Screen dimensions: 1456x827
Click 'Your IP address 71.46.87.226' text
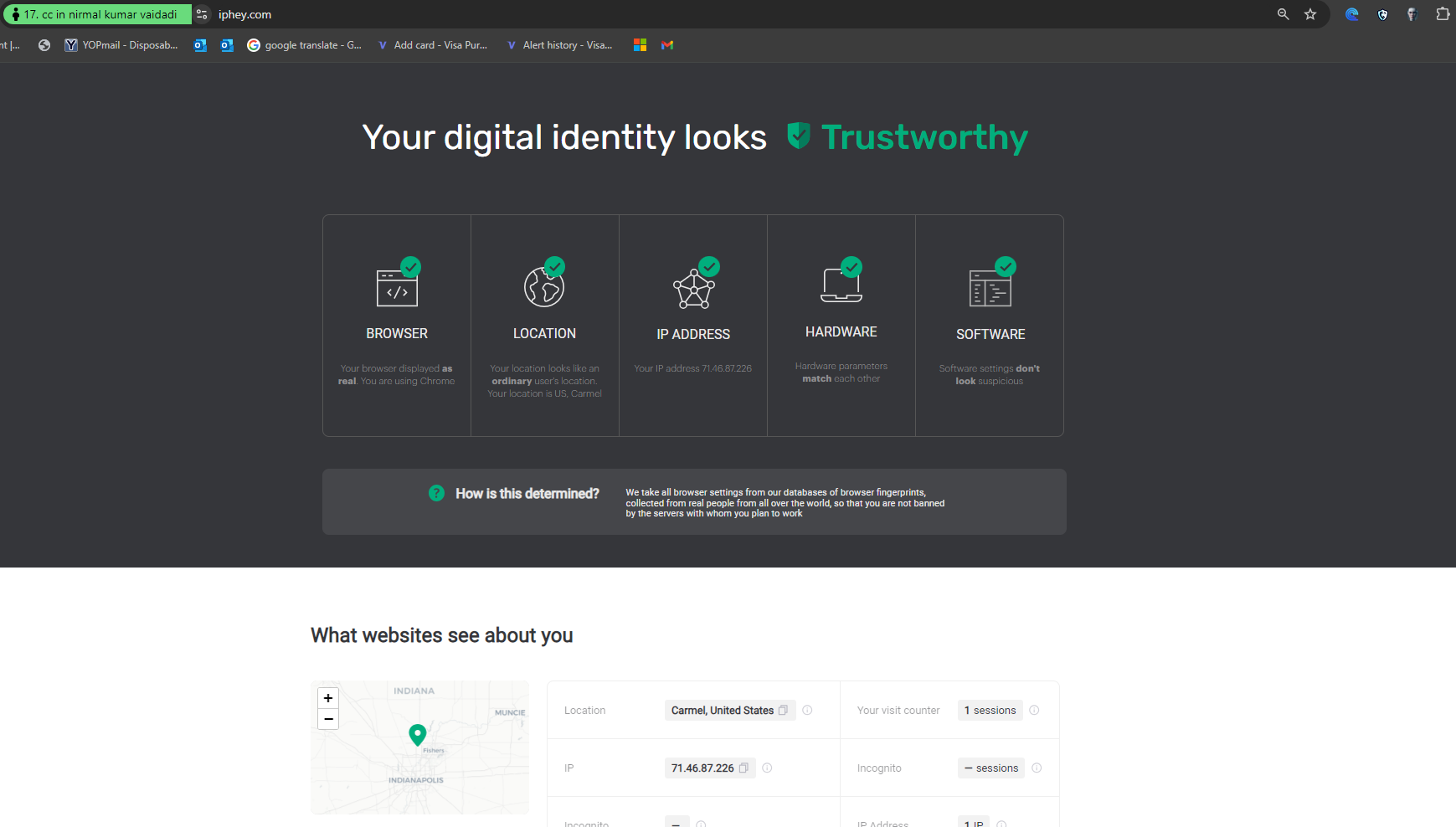tap(692, 368)
